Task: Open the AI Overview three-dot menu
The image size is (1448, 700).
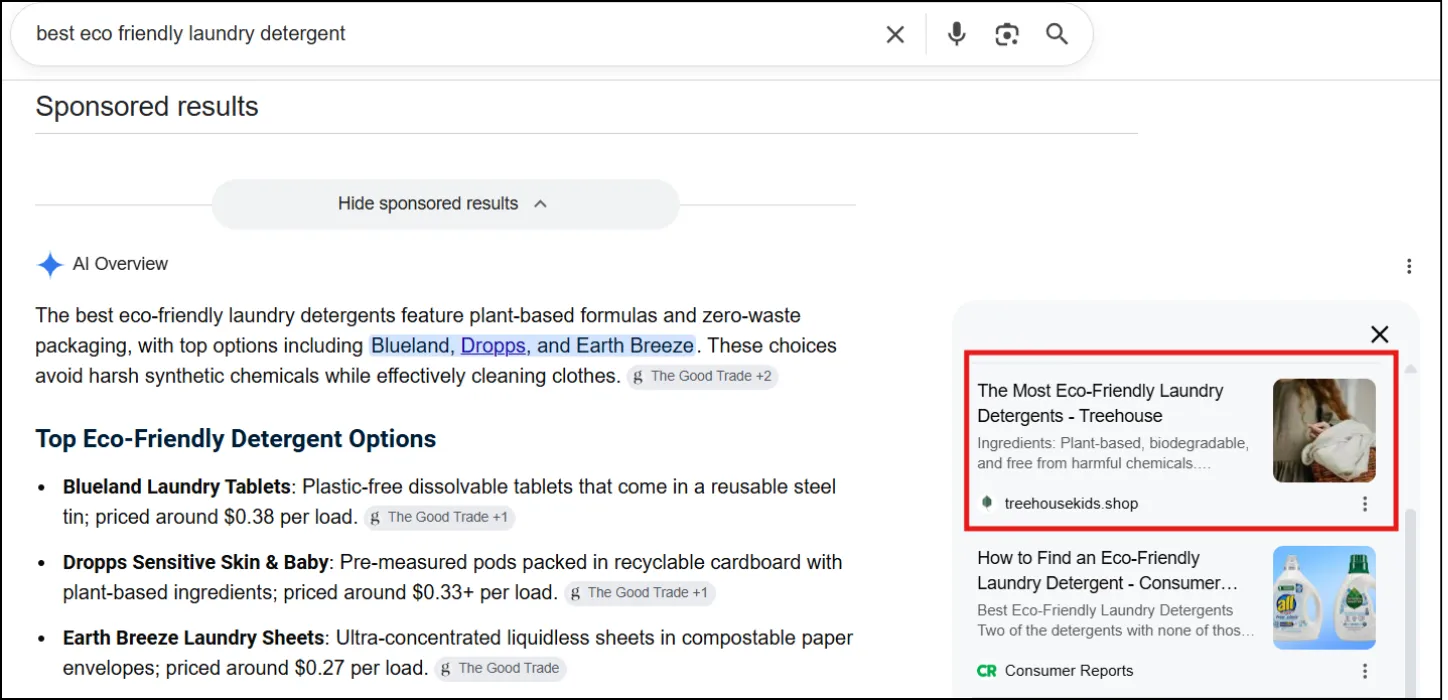Action: click(x=1409, y=266)
